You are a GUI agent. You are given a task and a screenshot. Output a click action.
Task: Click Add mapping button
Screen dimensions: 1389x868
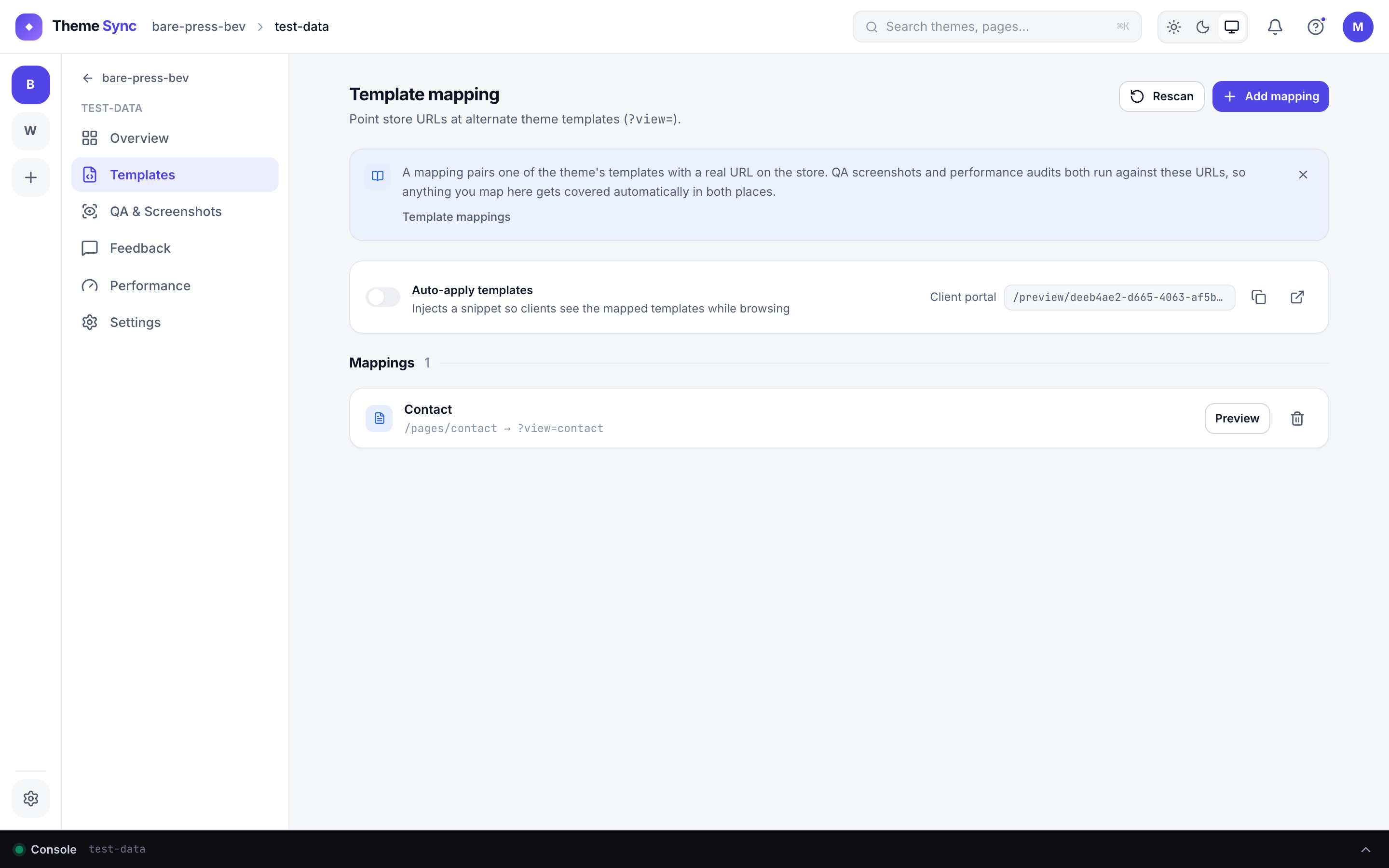coord(1270,96)
